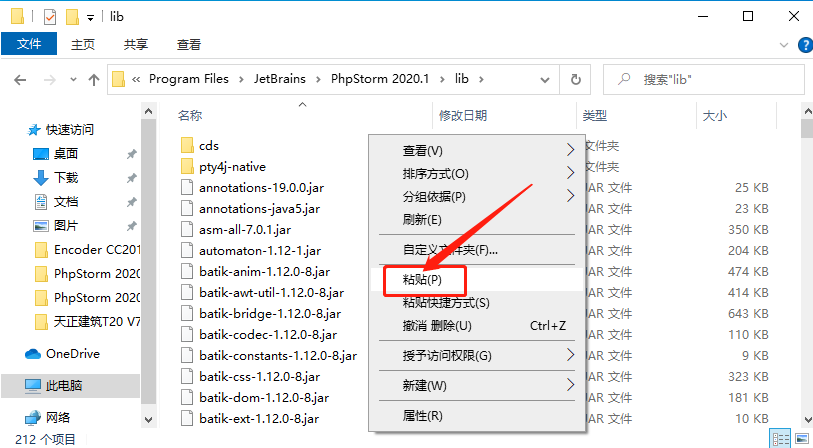Image resolution: width=813 pixels, height=448 pixels.
Task: Open 排序方式(O) submenu in context menu
Action: [x=477, y=174]
